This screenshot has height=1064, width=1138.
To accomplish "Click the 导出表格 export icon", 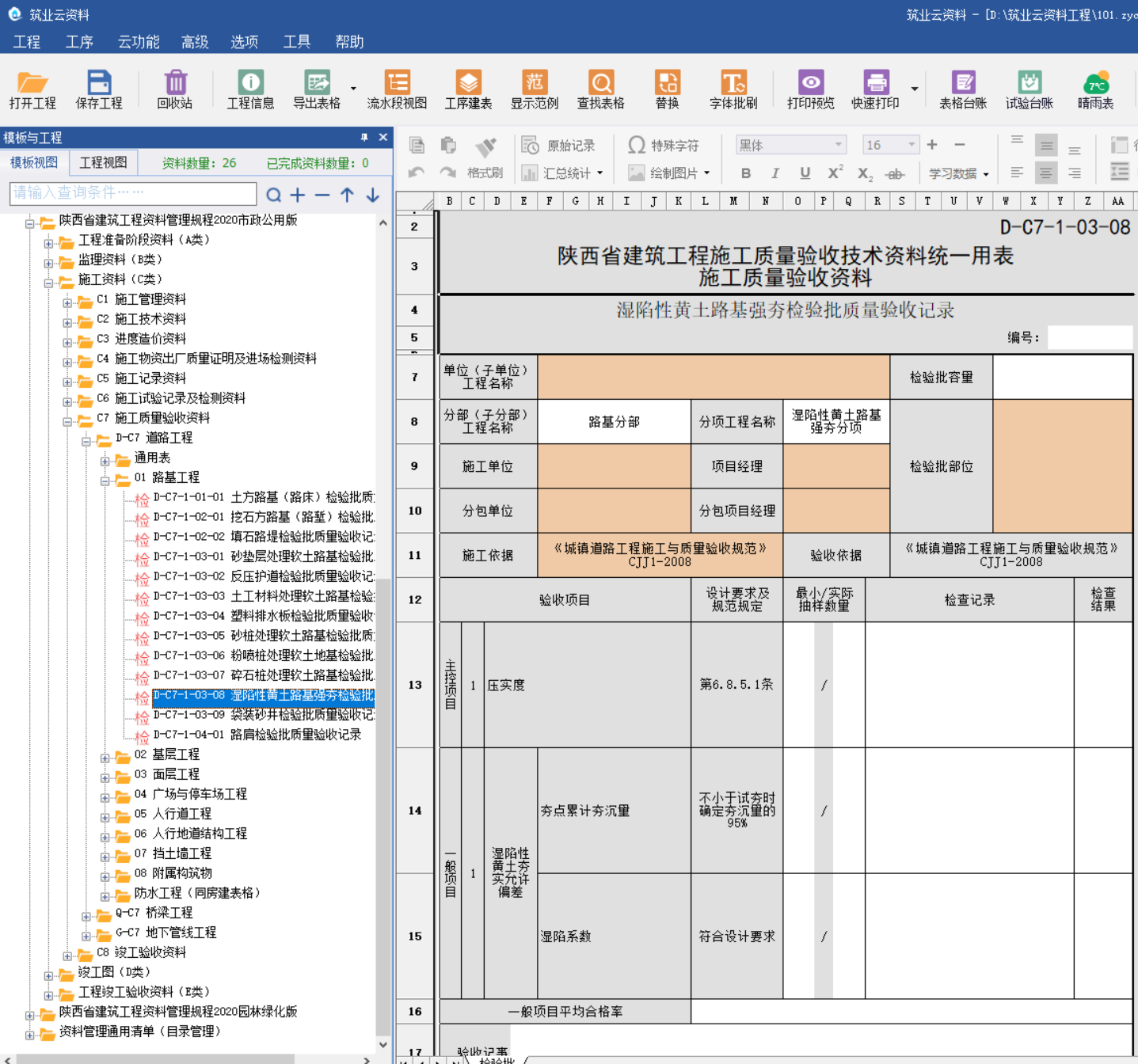I will [317, 89].
